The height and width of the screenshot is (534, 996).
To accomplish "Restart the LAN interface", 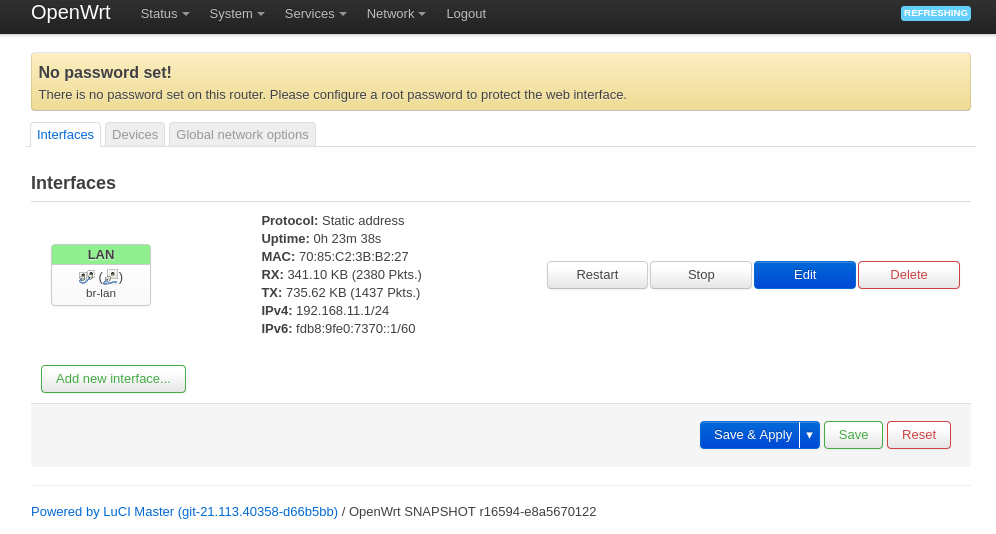I will click(597, 275).
